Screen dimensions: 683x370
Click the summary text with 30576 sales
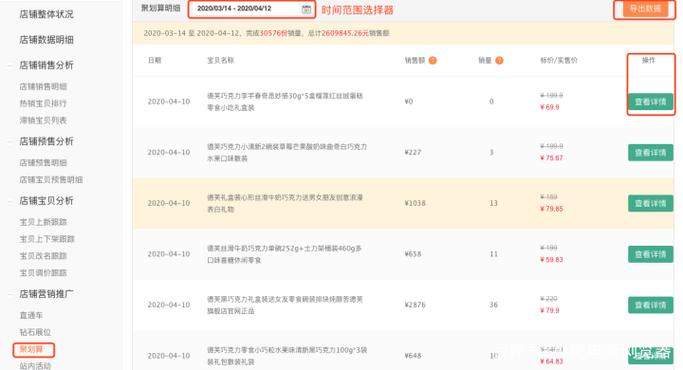point(267,33)
